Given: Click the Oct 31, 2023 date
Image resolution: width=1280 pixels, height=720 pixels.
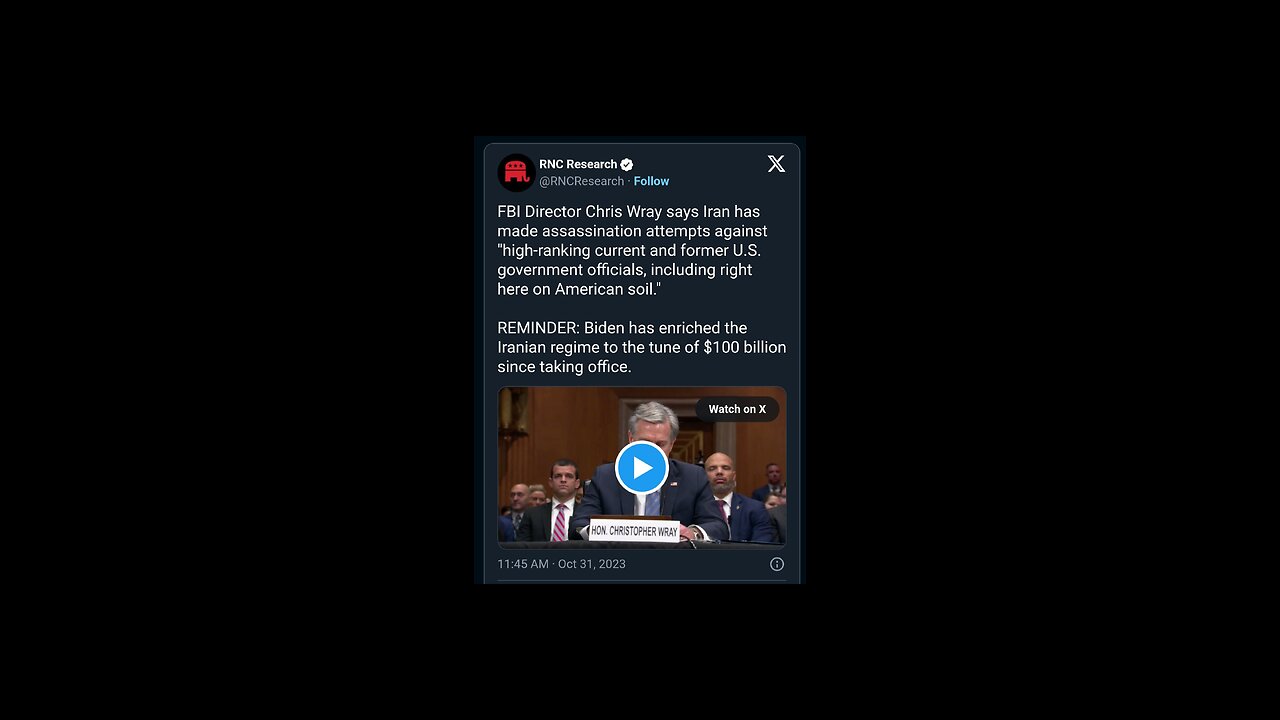Looking at the screenshot, I should point(592,564).
